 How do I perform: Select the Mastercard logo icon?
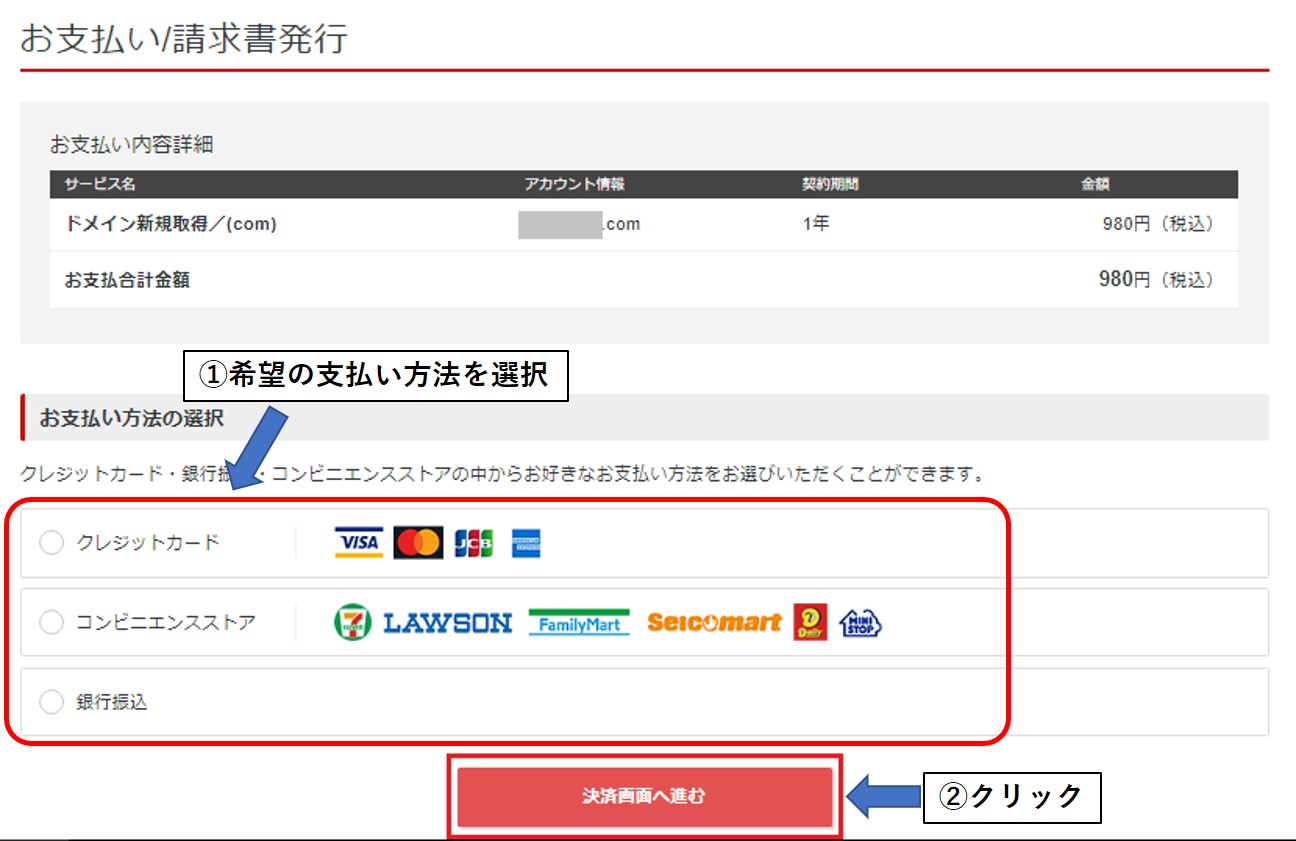click(417, 542)
